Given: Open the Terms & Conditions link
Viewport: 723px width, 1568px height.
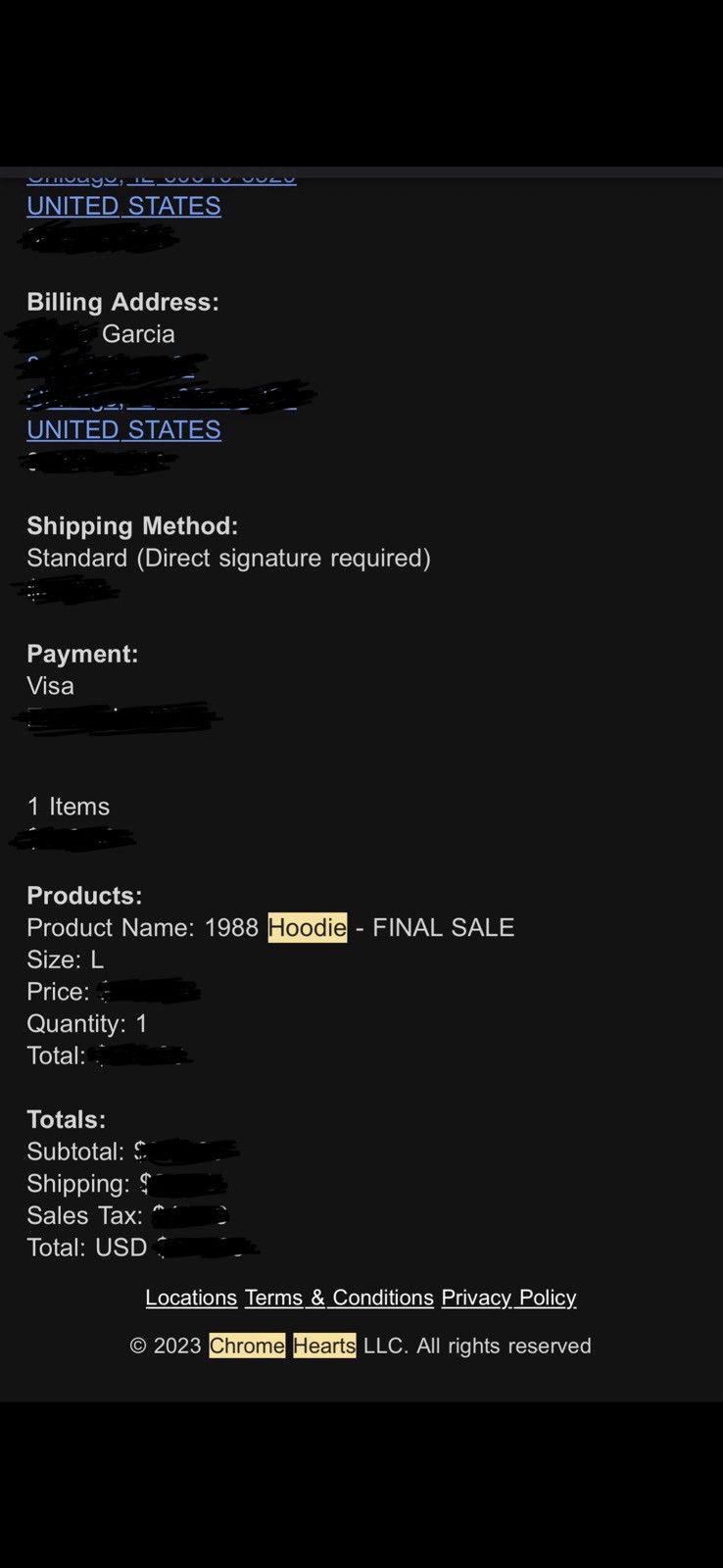Looking at the screenshot, I should [339, 1298].
